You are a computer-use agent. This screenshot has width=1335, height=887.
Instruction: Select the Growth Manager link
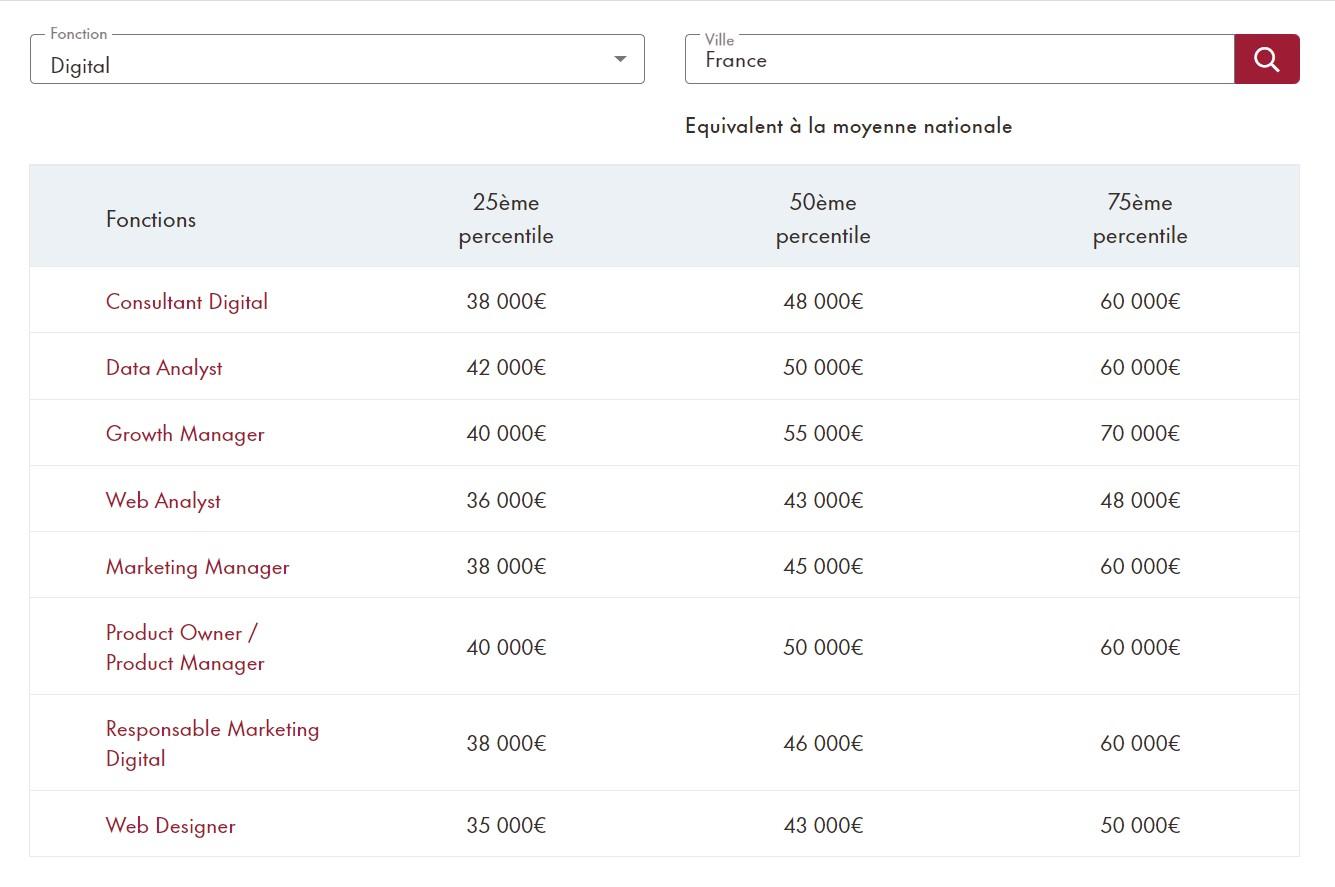185,433
